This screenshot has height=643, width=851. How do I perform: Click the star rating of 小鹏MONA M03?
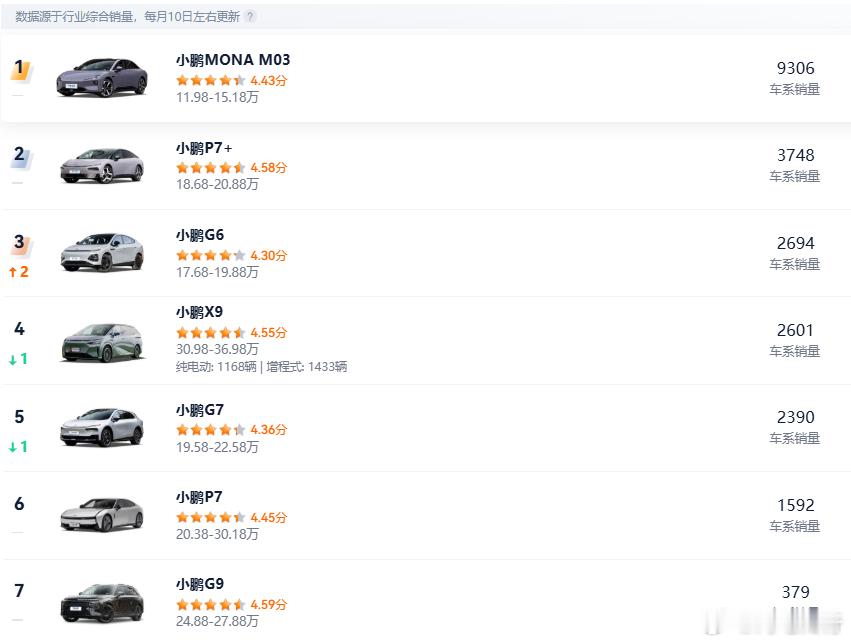[x=210, y=80]
